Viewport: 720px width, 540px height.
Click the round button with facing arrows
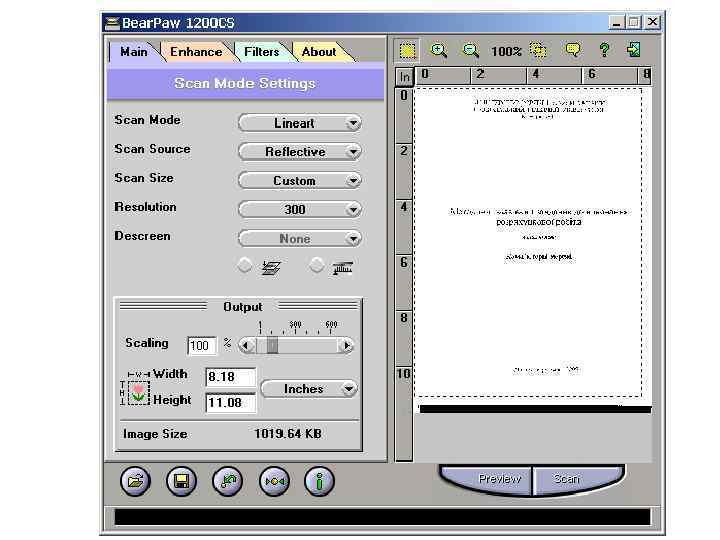coord(274,481)
